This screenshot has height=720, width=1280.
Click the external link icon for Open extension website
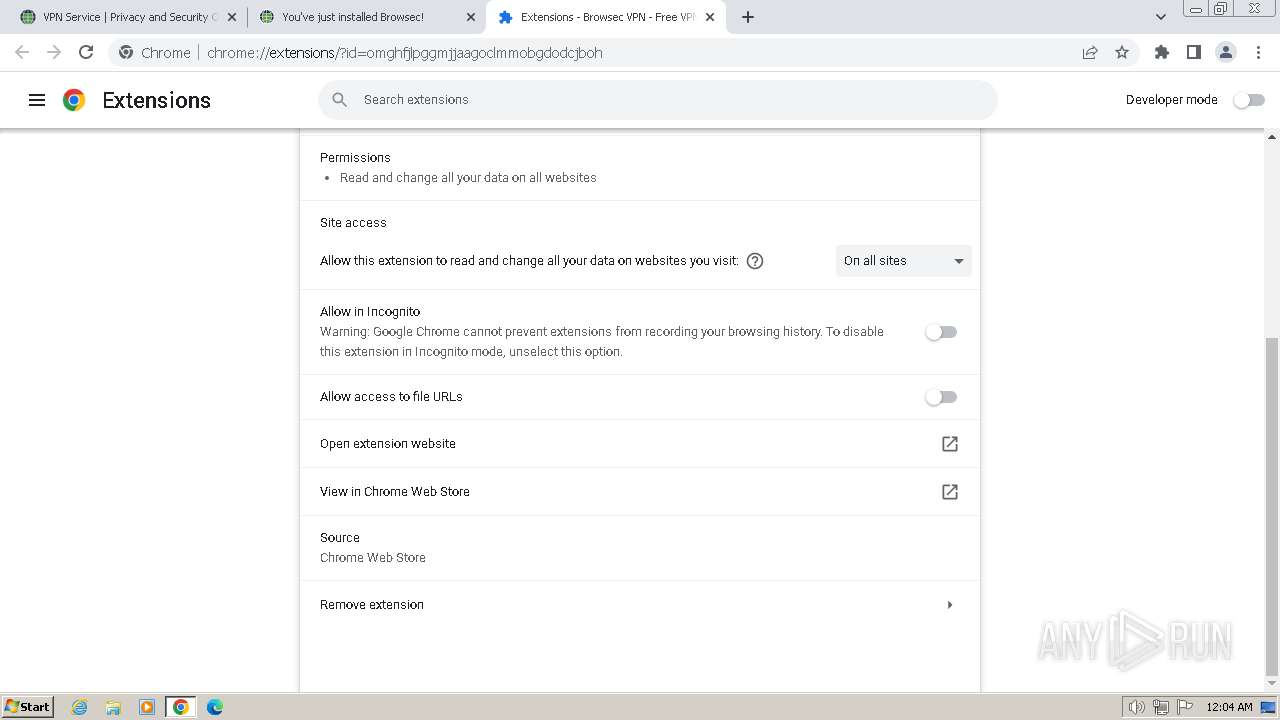[x=950, y=444]
